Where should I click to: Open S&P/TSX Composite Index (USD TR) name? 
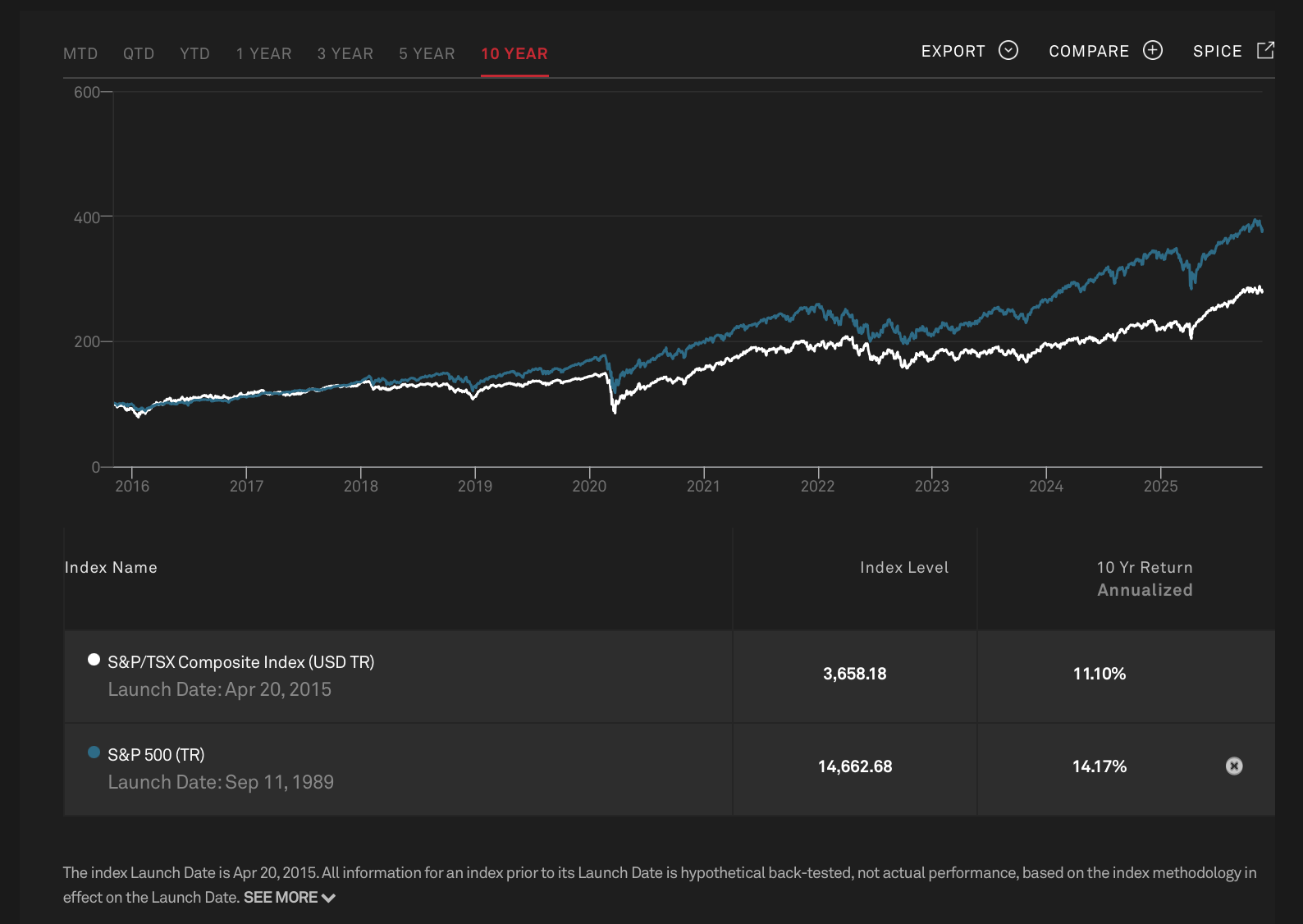pyautogui.click(x=240, y=662)
